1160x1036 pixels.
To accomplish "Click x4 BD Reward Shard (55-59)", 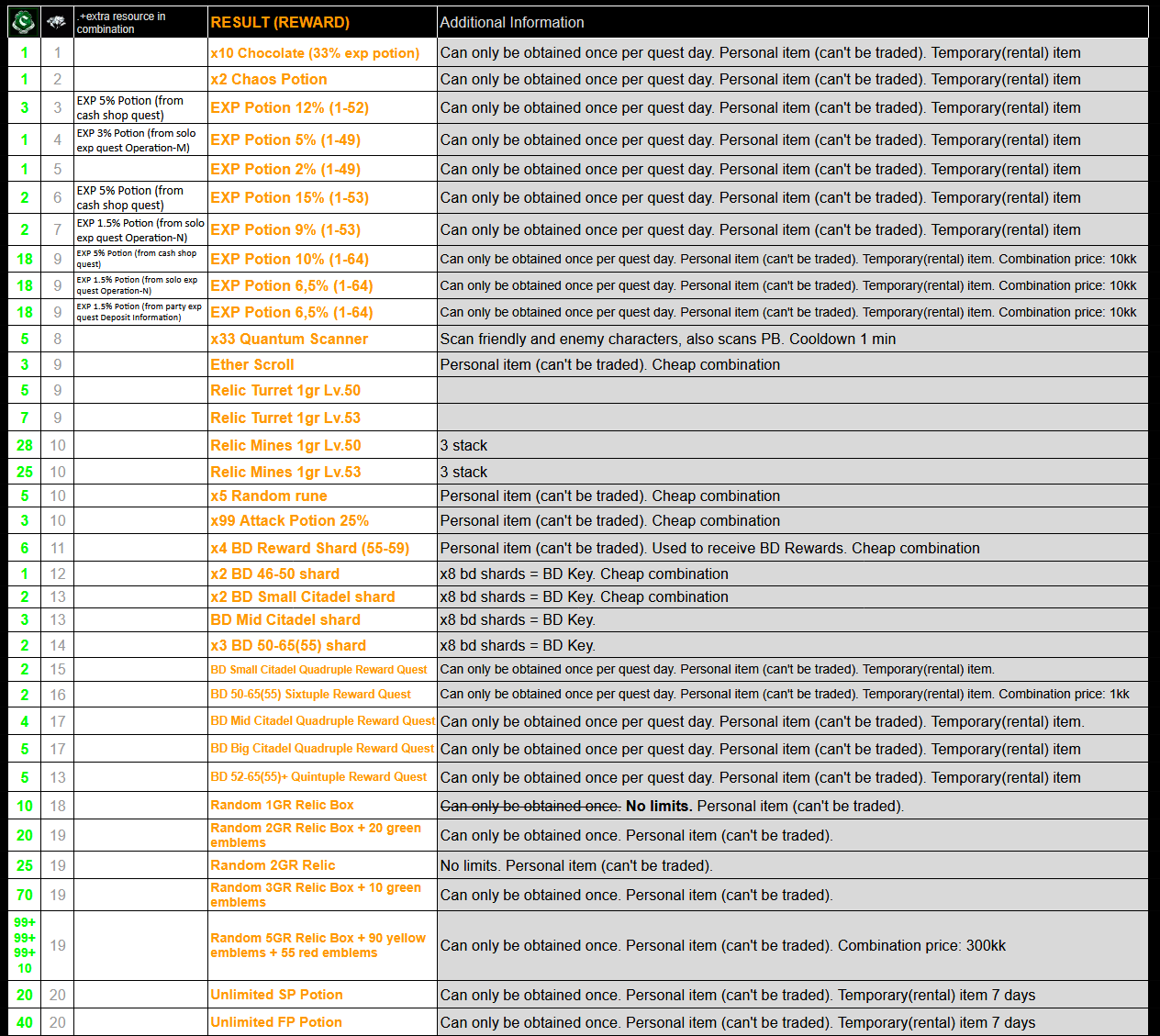I will (x=309, y=548).
